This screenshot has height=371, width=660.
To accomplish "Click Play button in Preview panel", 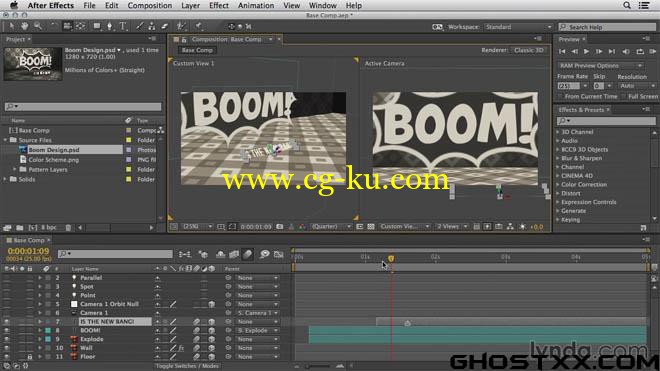I will coord(586,51).
